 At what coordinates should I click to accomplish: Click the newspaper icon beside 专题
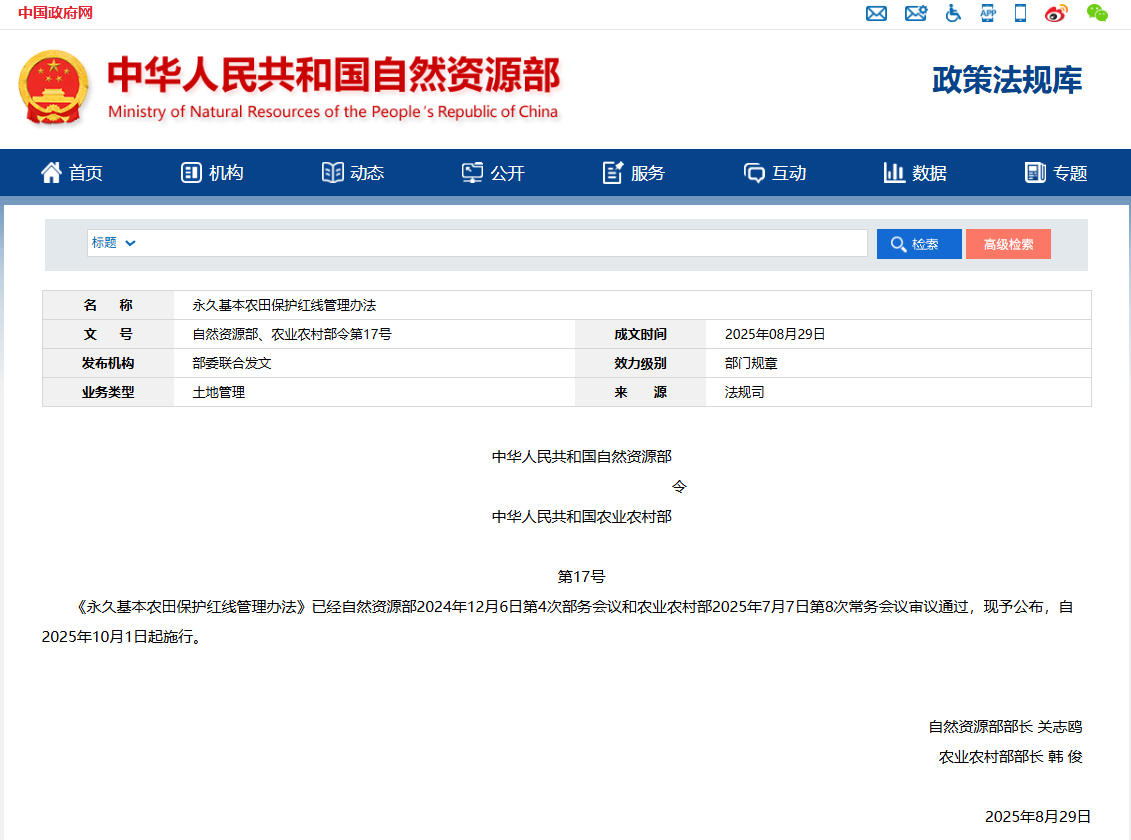1035,172
